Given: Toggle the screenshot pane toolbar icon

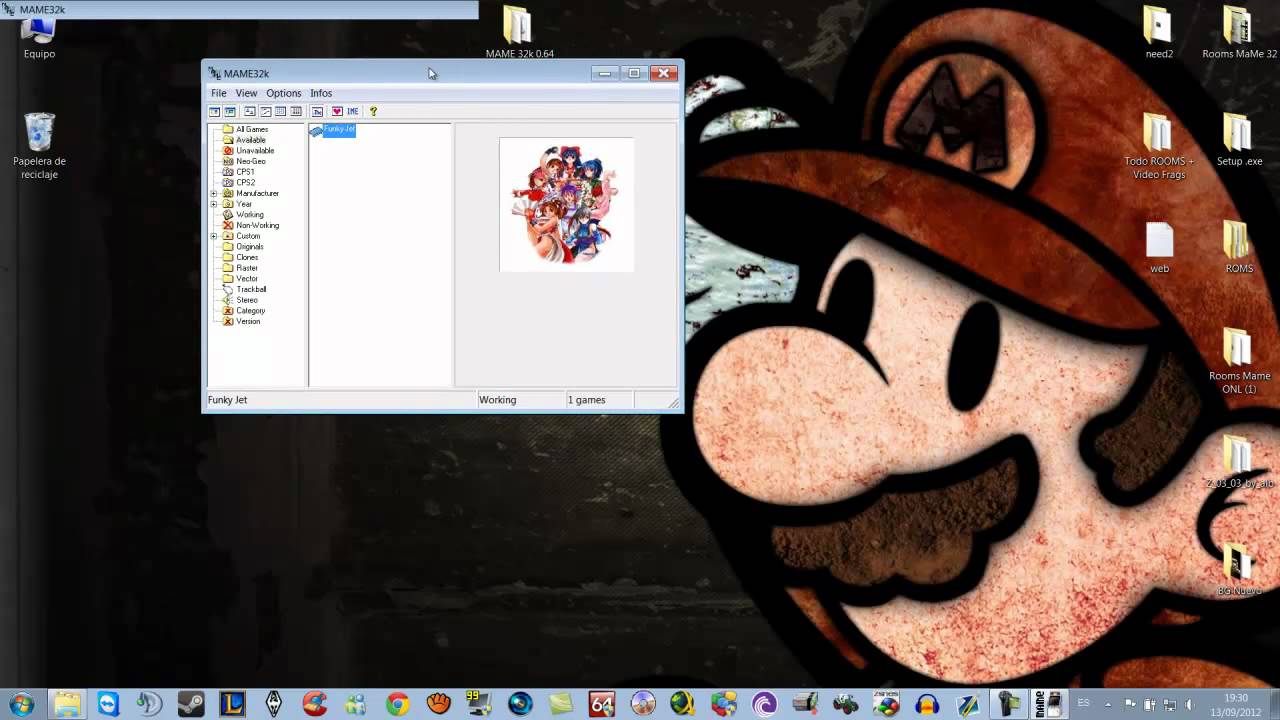Looking at the screenshot, I should coord(230,111).
